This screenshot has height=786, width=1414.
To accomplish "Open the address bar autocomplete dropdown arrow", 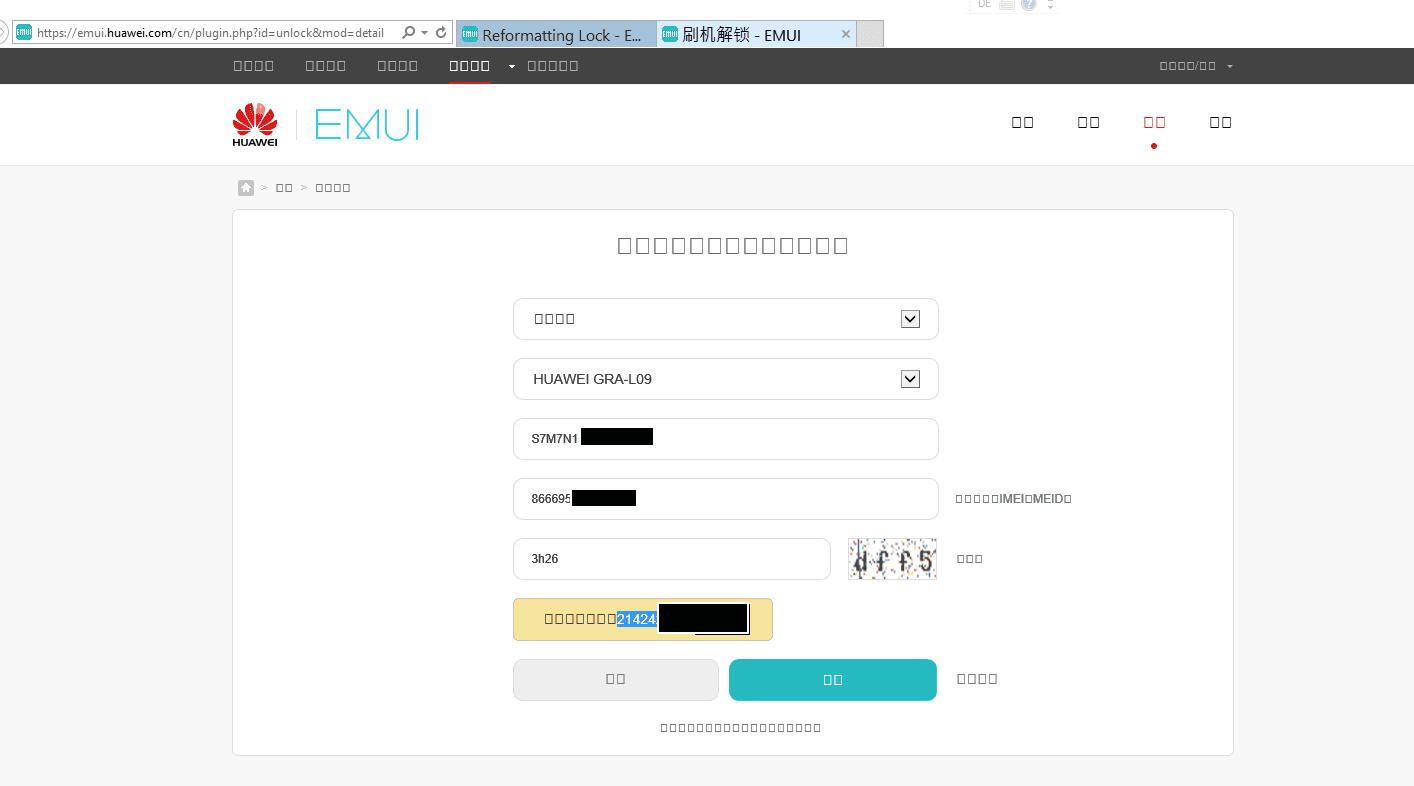I will [424, 33].
